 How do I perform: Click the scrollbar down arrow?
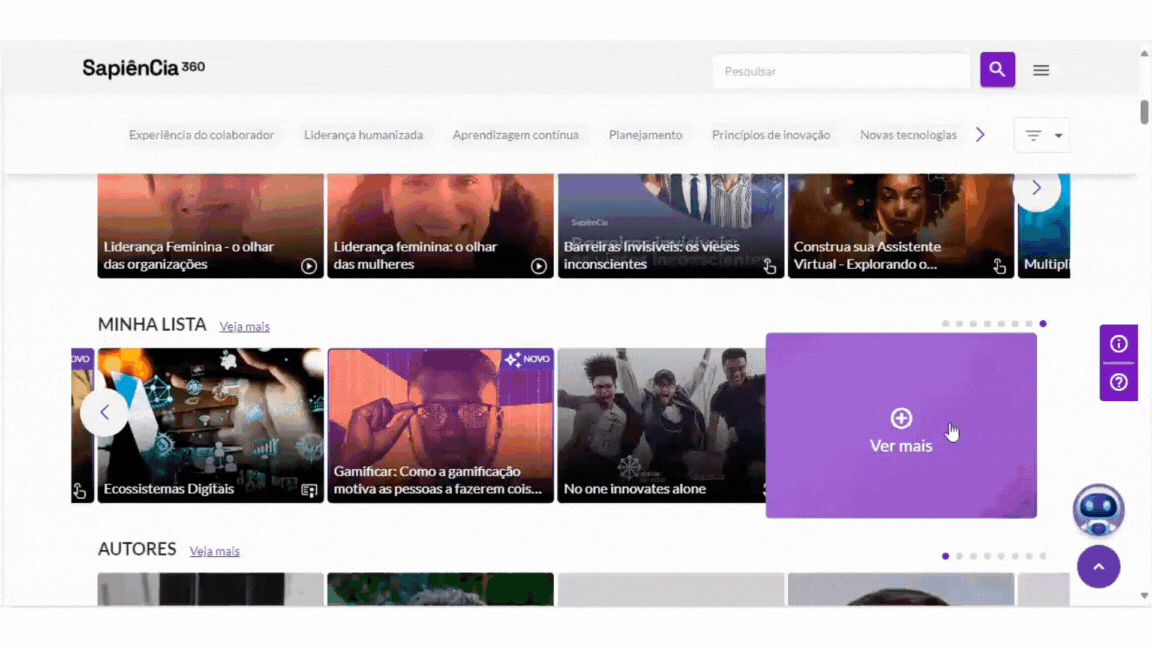pos(1144,596)
